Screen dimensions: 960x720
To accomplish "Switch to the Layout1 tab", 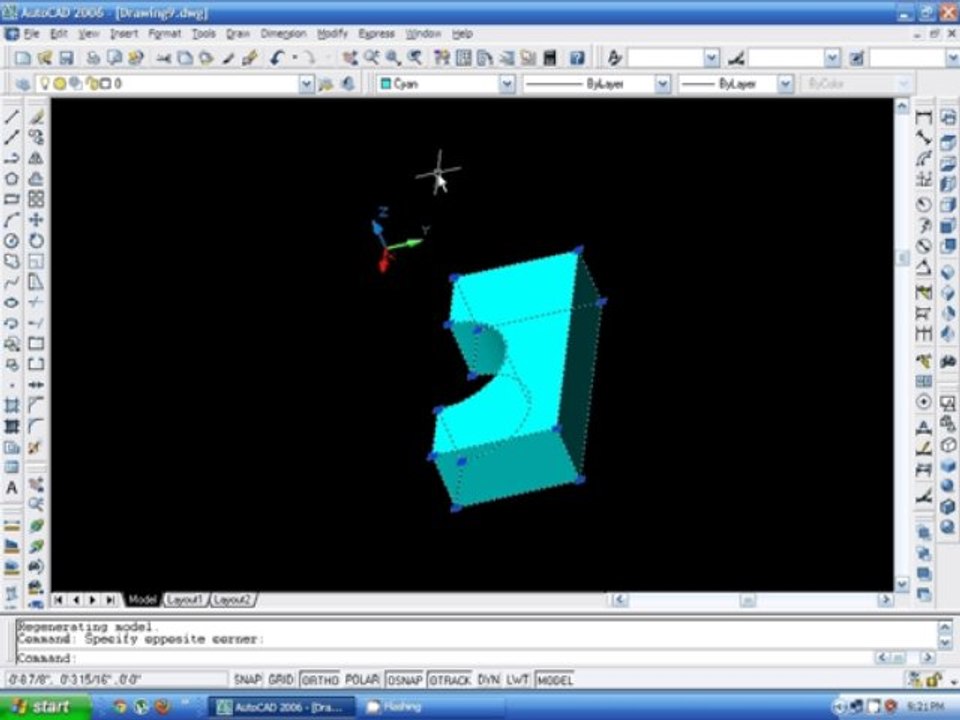I will pos(184,599).
